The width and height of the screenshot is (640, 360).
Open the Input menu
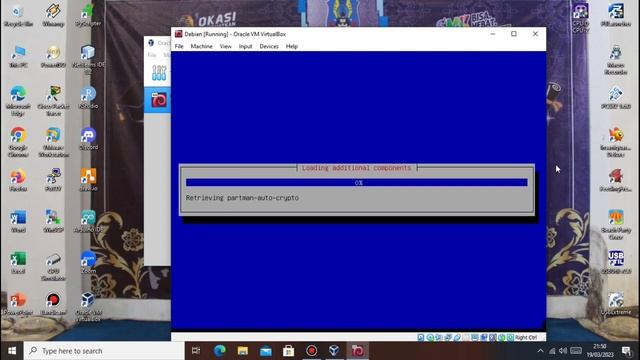tap(245, 47)
